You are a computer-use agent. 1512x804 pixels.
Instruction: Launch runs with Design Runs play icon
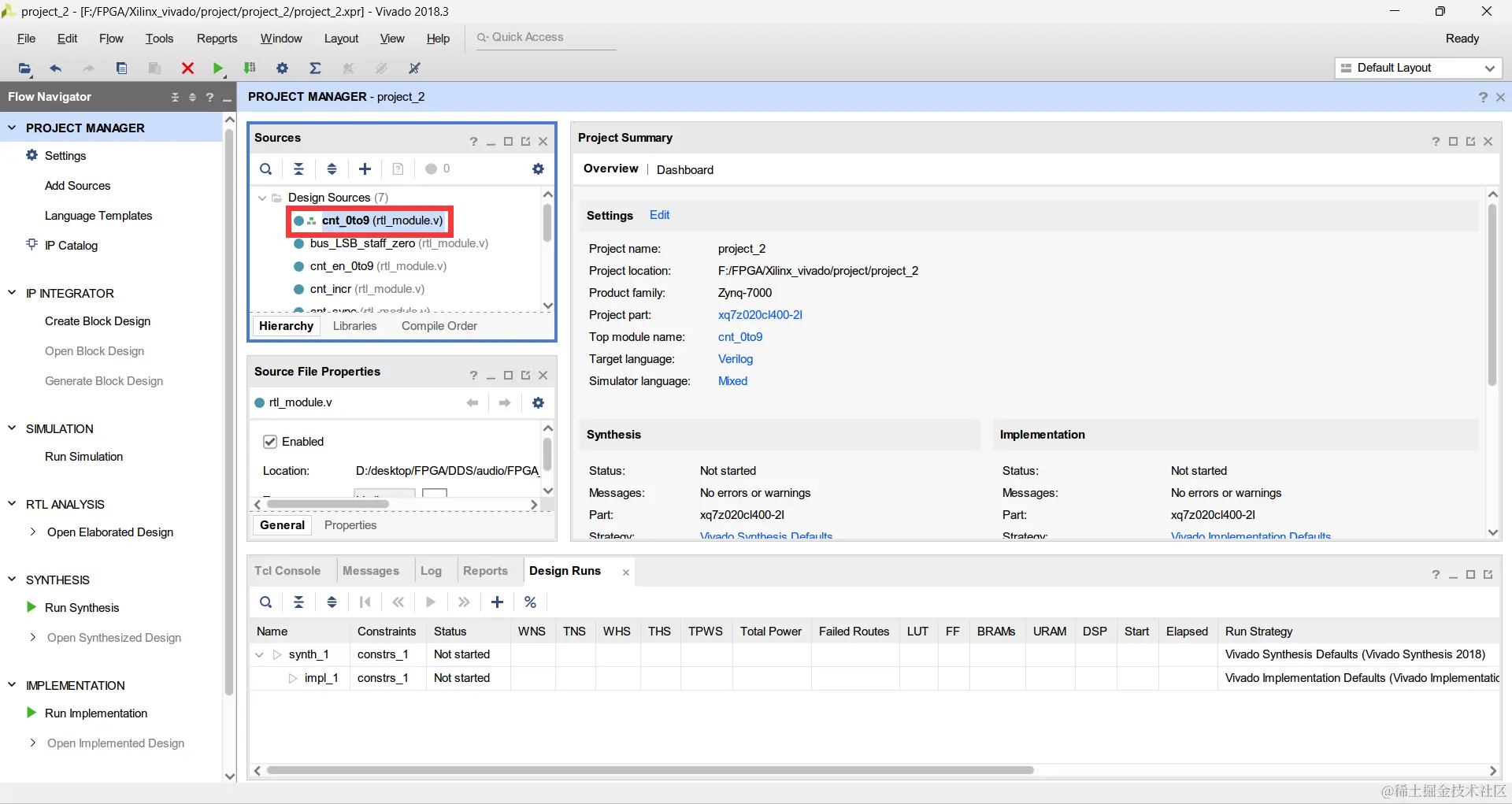(431, 602)
